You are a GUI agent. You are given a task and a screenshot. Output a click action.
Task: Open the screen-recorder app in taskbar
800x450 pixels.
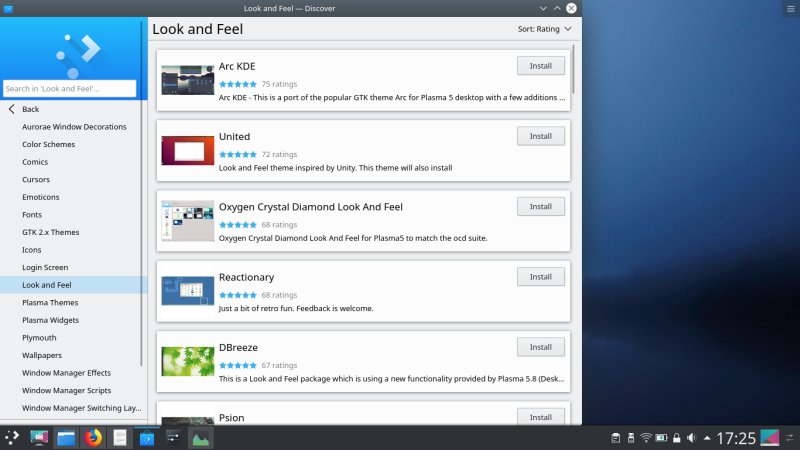[39, 438]
